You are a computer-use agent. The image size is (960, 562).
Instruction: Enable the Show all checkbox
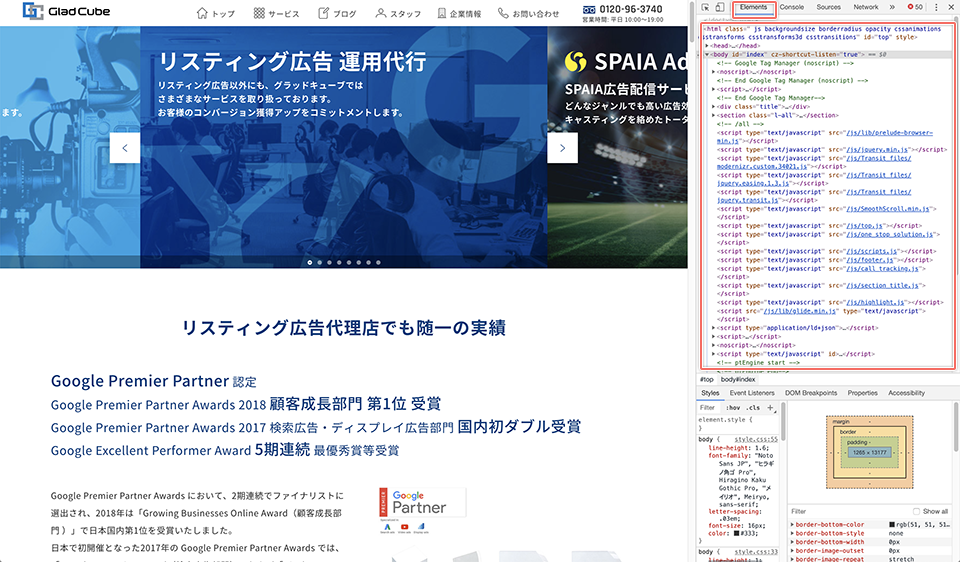tap(917, 511)
